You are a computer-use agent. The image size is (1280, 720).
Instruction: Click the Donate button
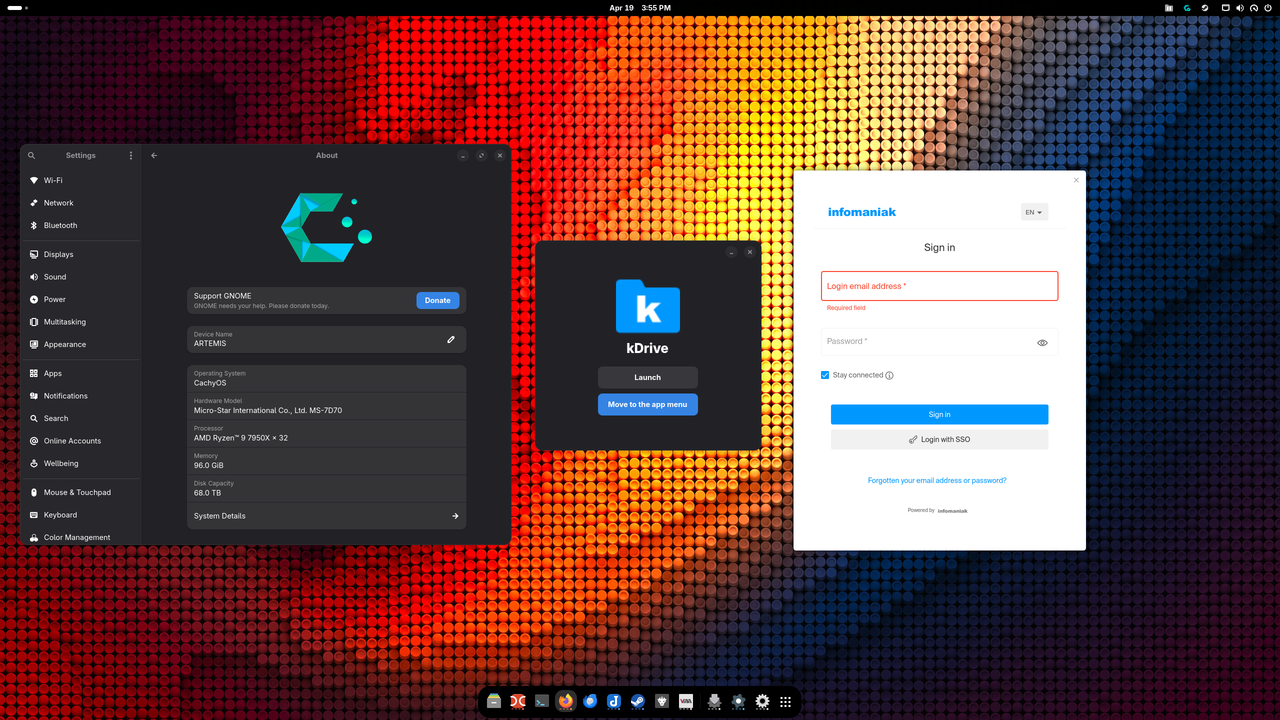[438, 300]
